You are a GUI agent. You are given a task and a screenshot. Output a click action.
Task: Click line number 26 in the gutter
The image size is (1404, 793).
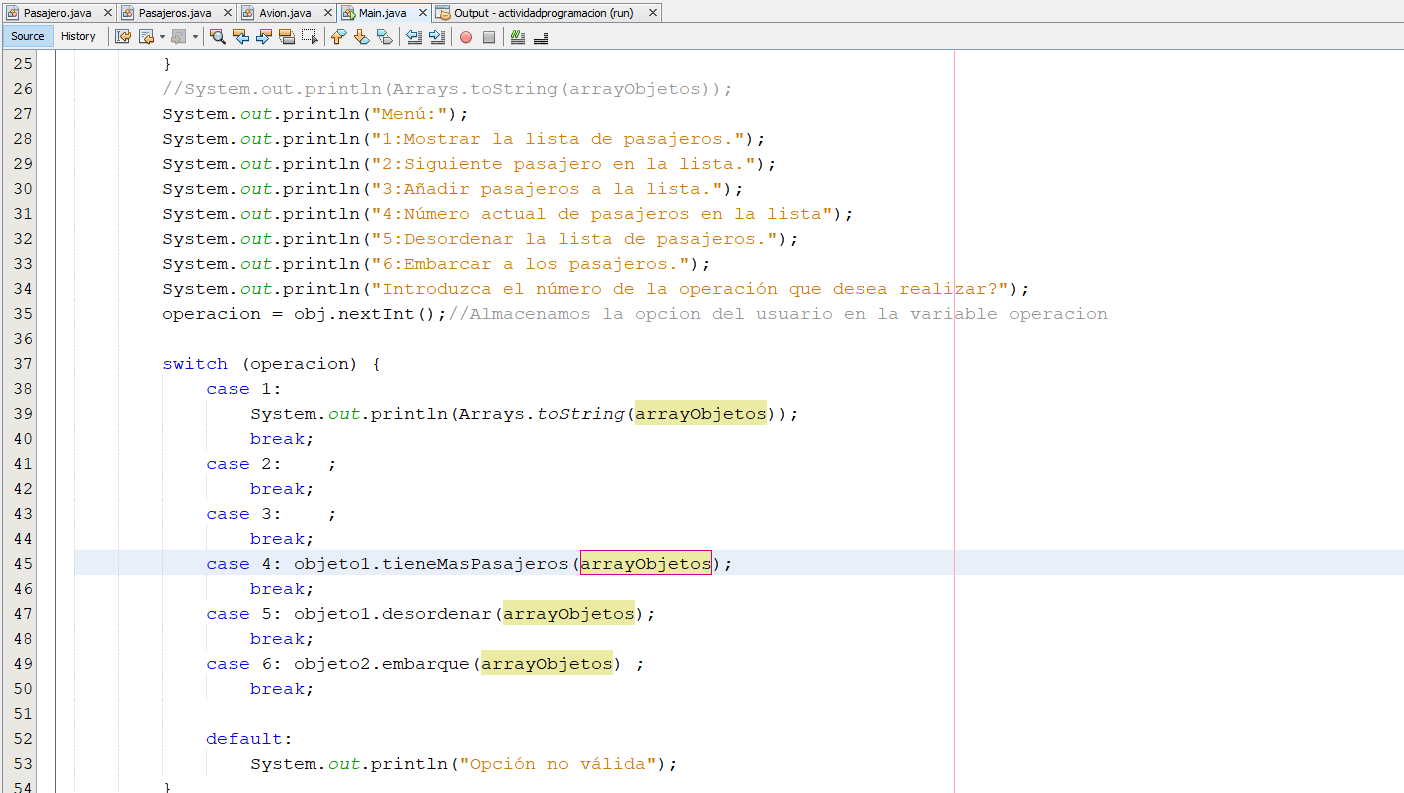pos(23,89)
